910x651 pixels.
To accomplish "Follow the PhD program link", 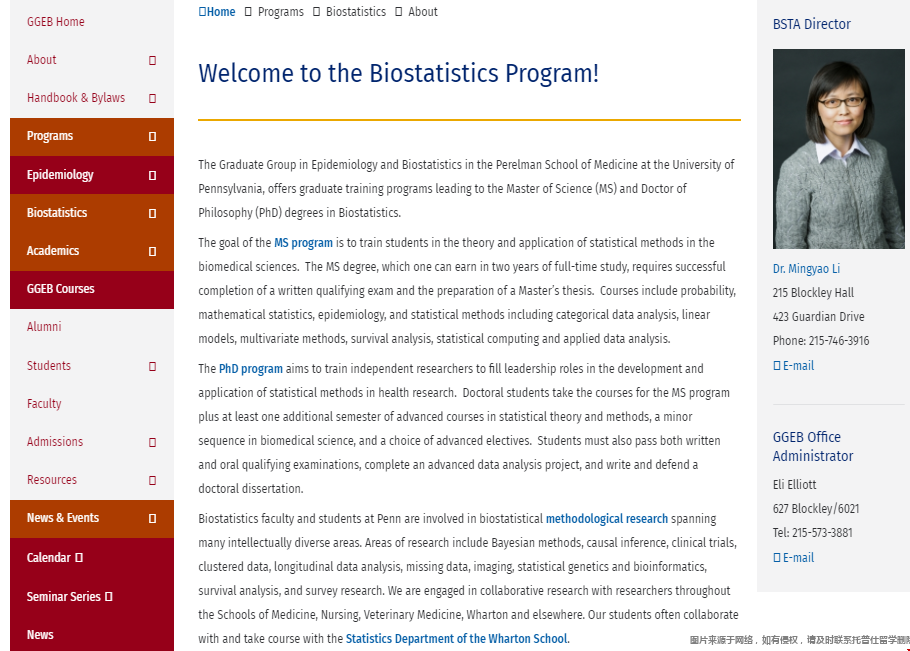I will click(250, 369).
